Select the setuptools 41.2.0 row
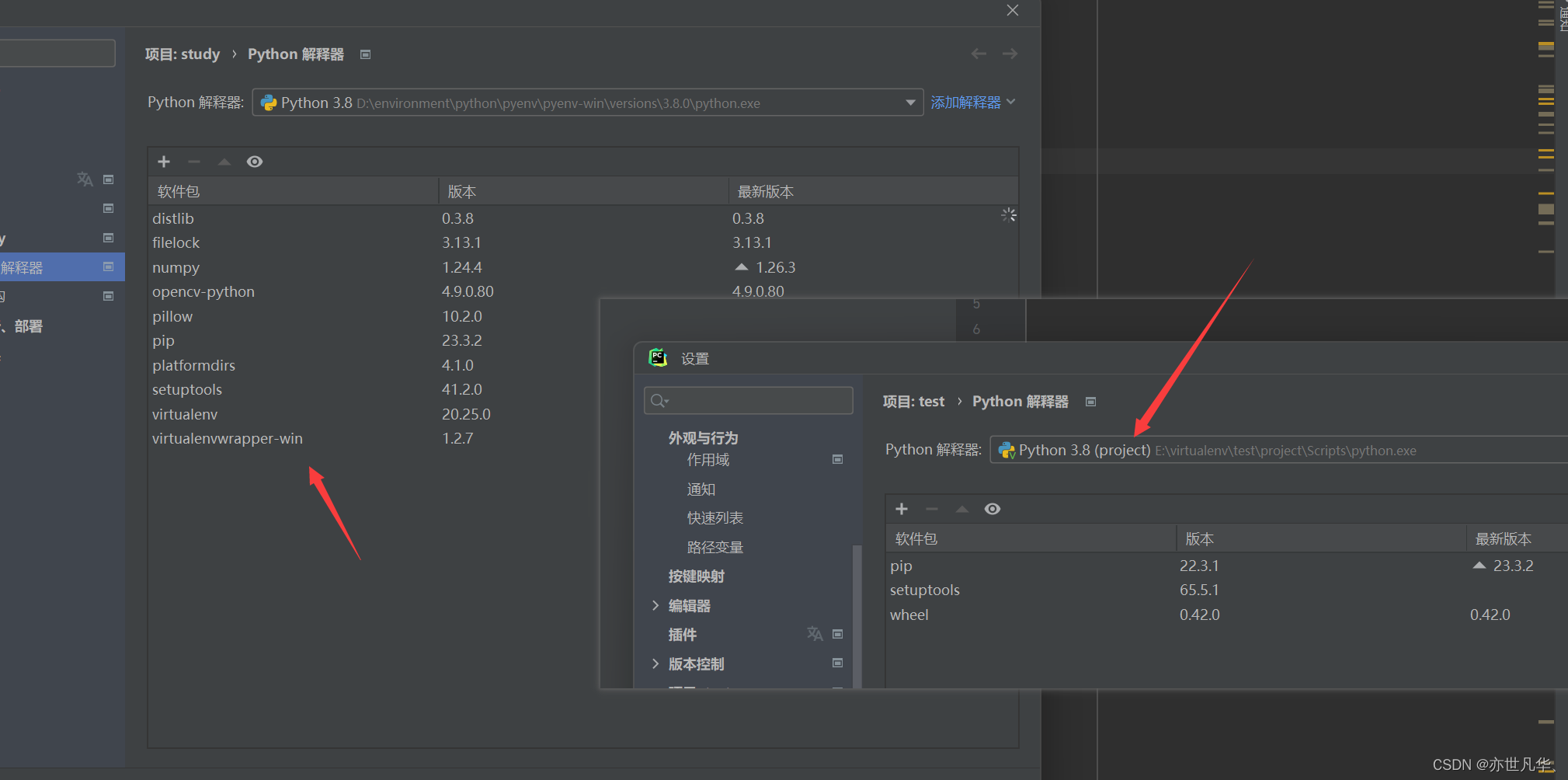This screenshot has height=780, width=1568. point(374,389)
